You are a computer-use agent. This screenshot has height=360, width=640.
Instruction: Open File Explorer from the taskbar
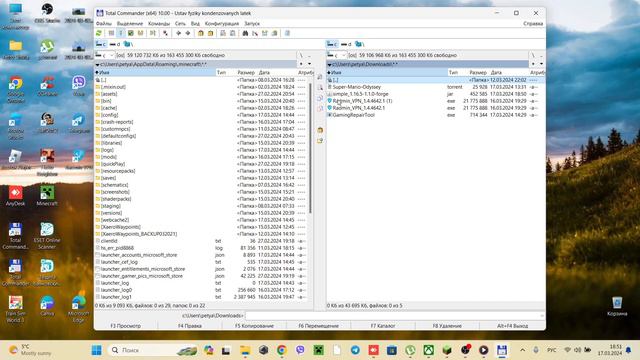(x=245, y=350)
